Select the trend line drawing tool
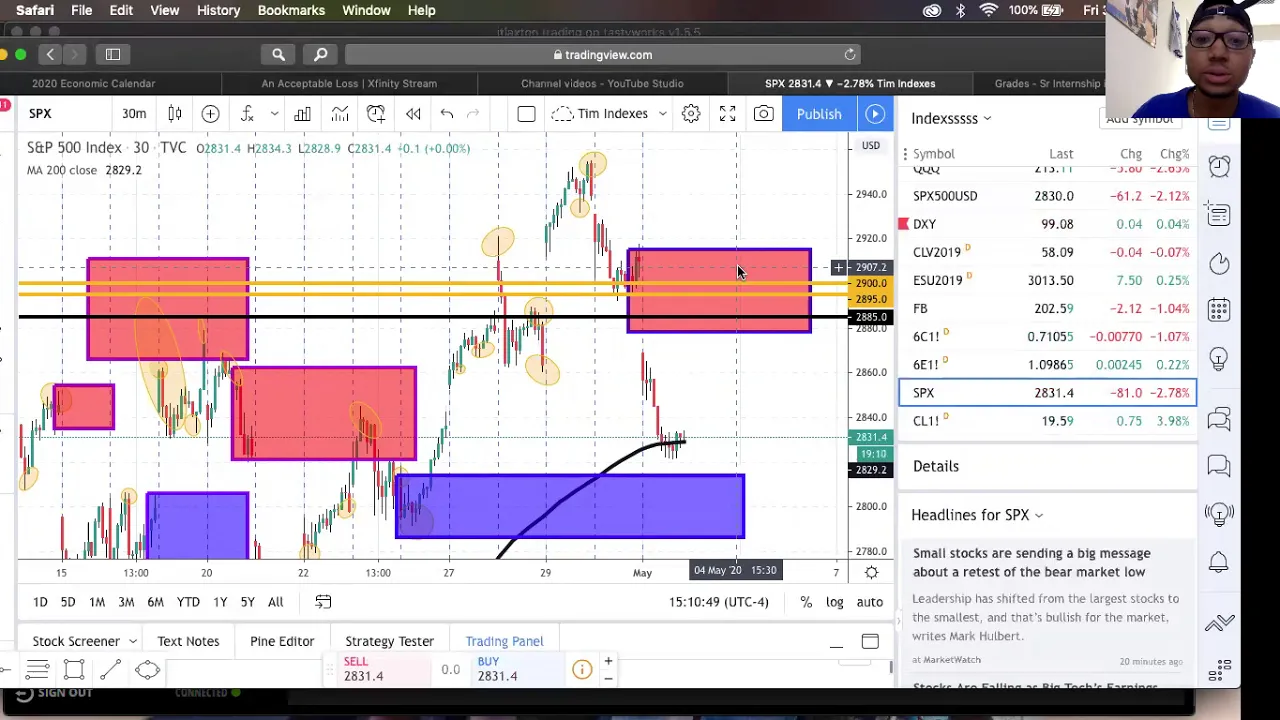The height and width of the screenshot is (720, 1280). point(111,670)
